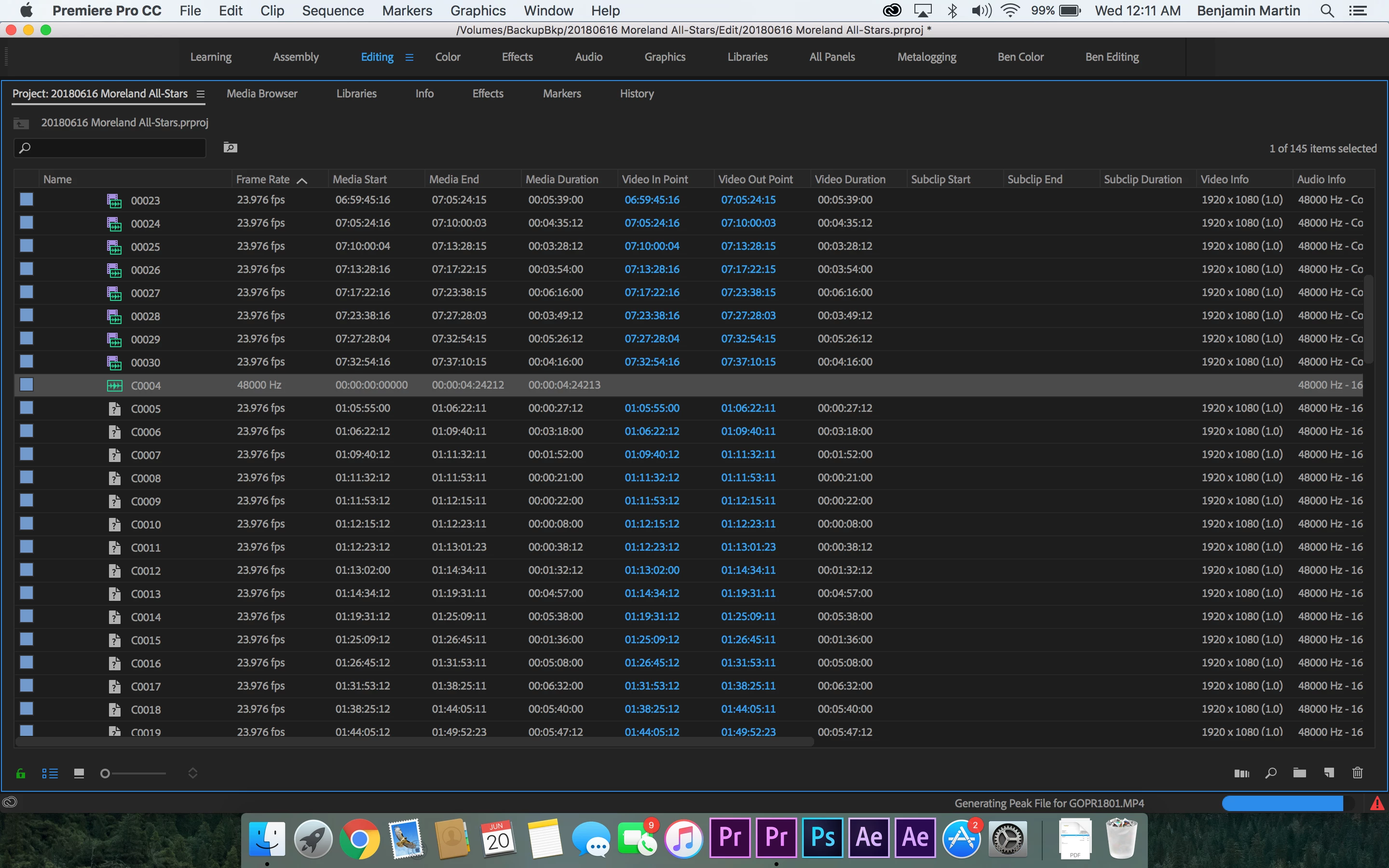Switch to the Color workspace
Image resolution: width=1389 pixels, height=868 pixels.
447,57
